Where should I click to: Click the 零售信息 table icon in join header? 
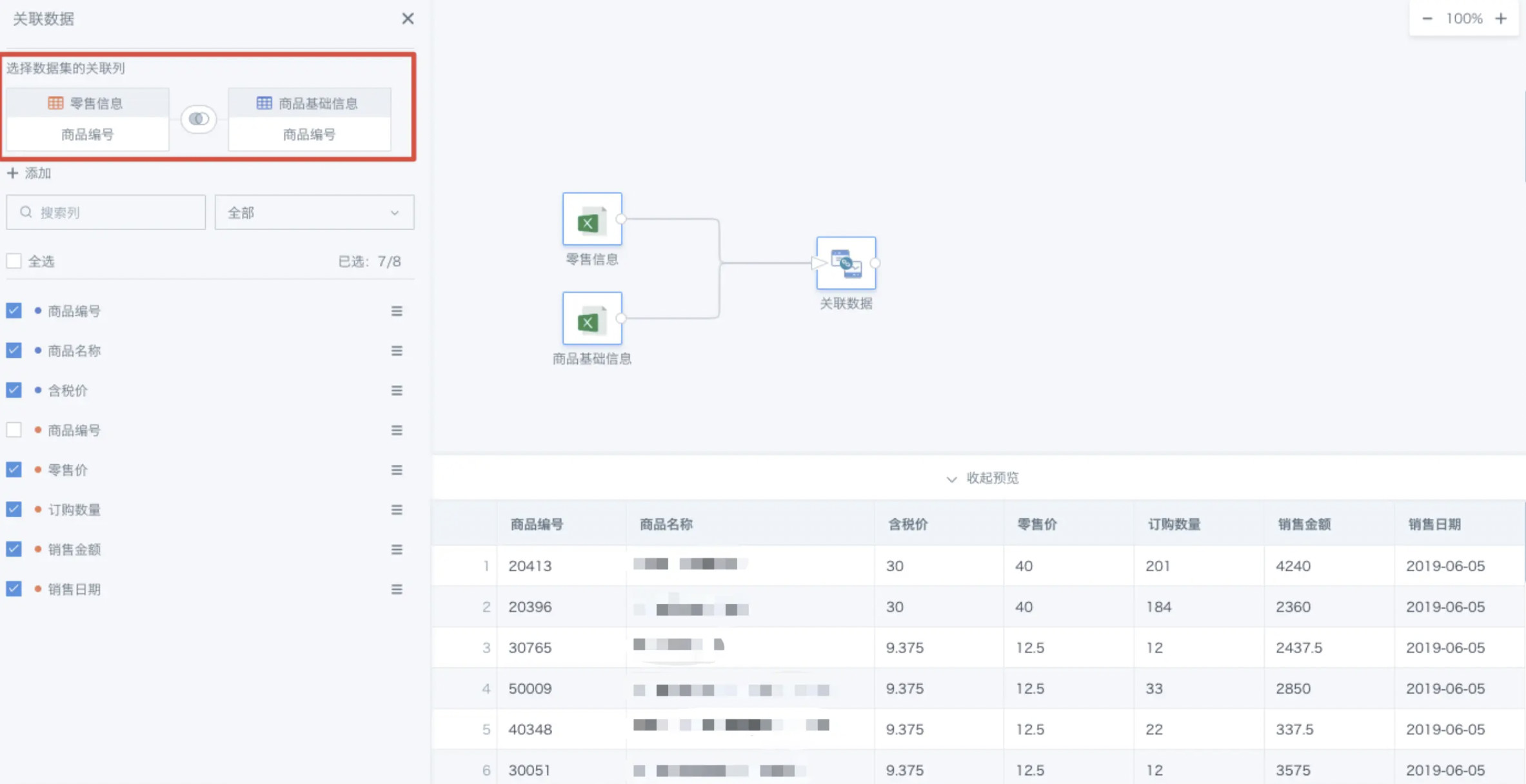(x=55, y=103)
